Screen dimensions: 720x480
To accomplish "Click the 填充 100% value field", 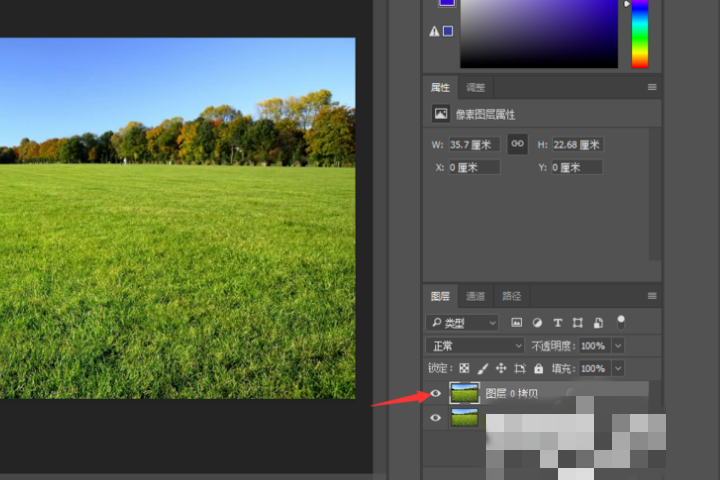I will [594, 368].
